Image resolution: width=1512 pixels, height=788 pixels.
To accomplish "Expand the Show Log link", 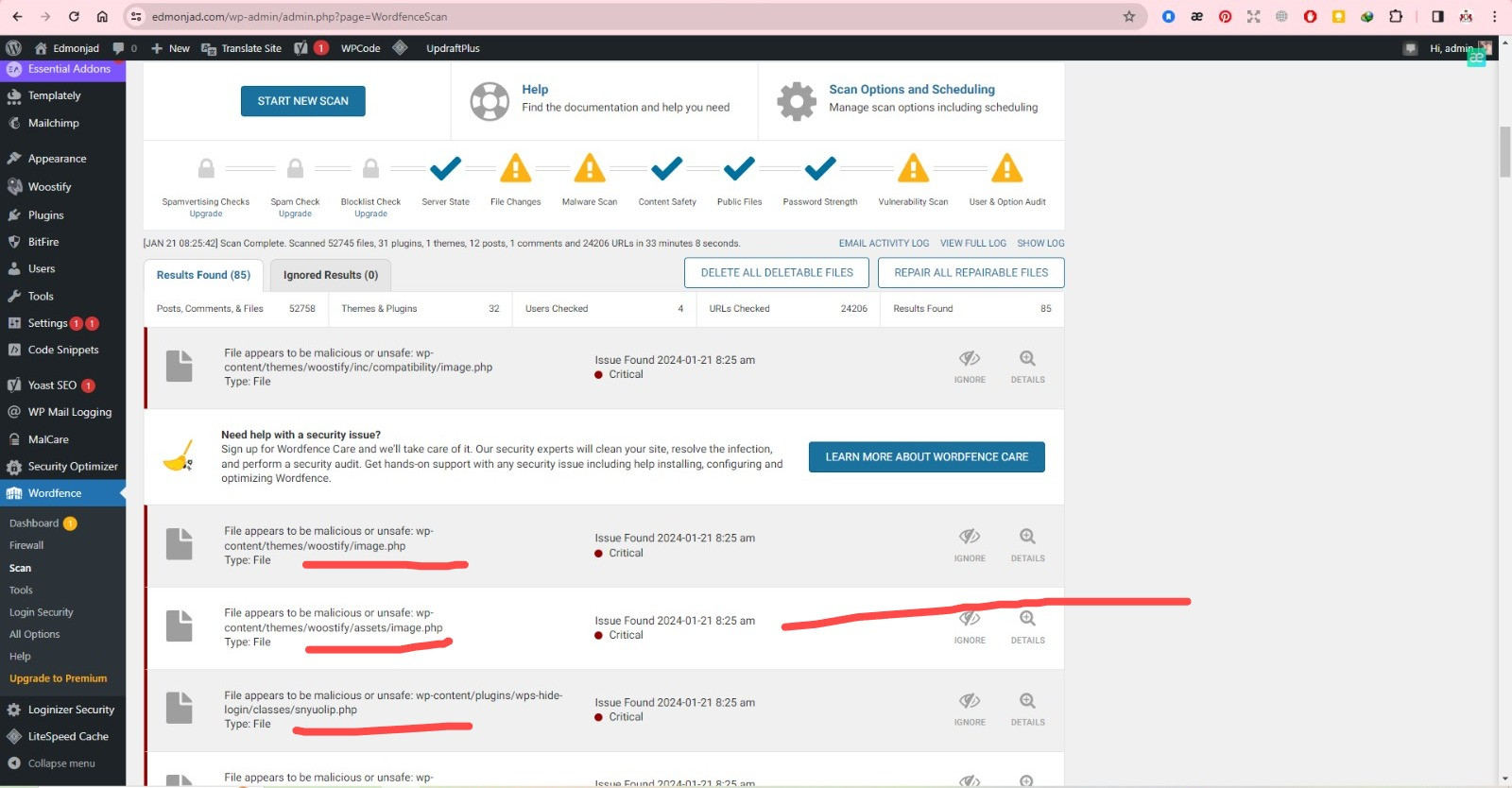I will pos(1040,243).
